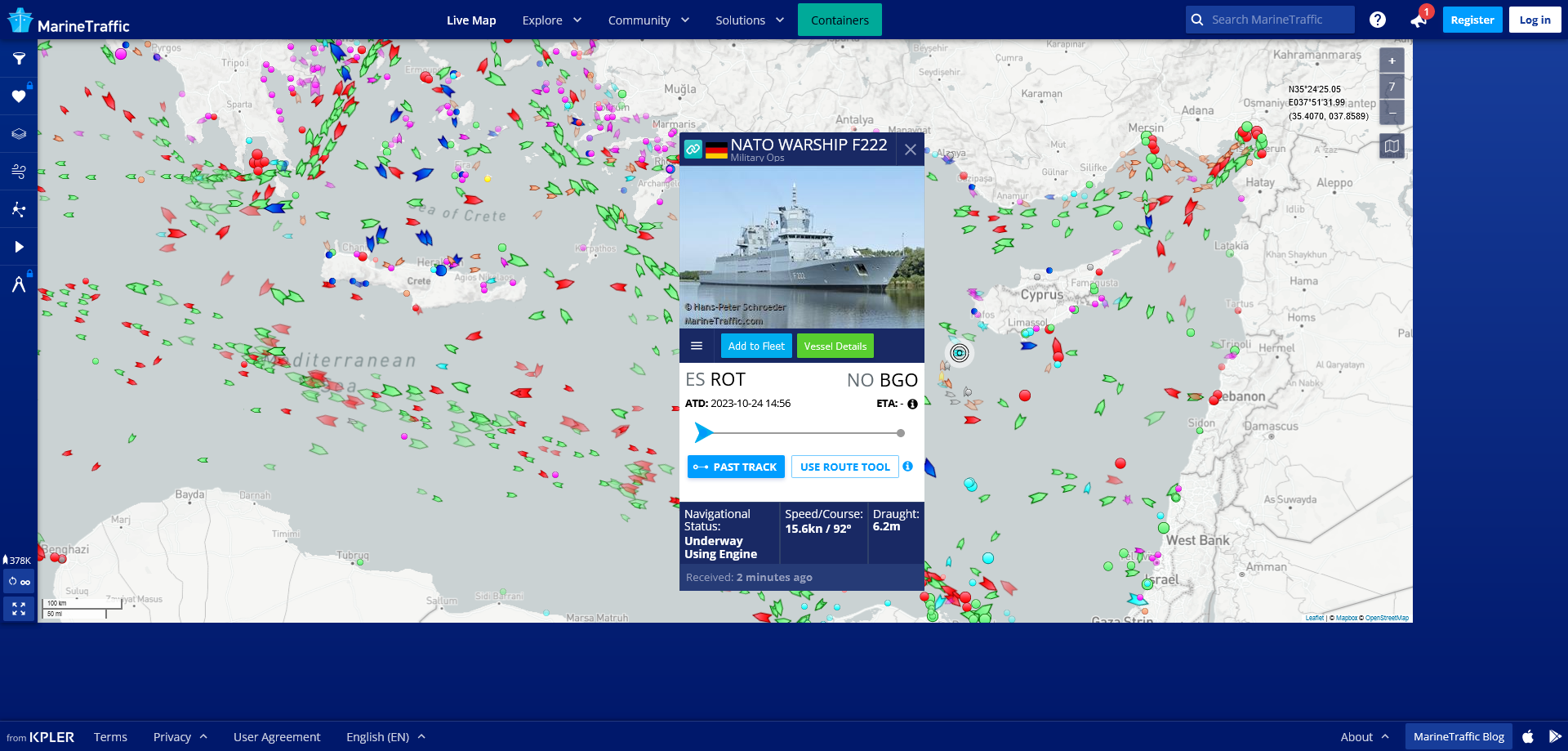Viewport: 1568px width, 751px height.
Task: Click USE ROUTE TOOL button
Action: pyautogui.click(x=845, y=467)
